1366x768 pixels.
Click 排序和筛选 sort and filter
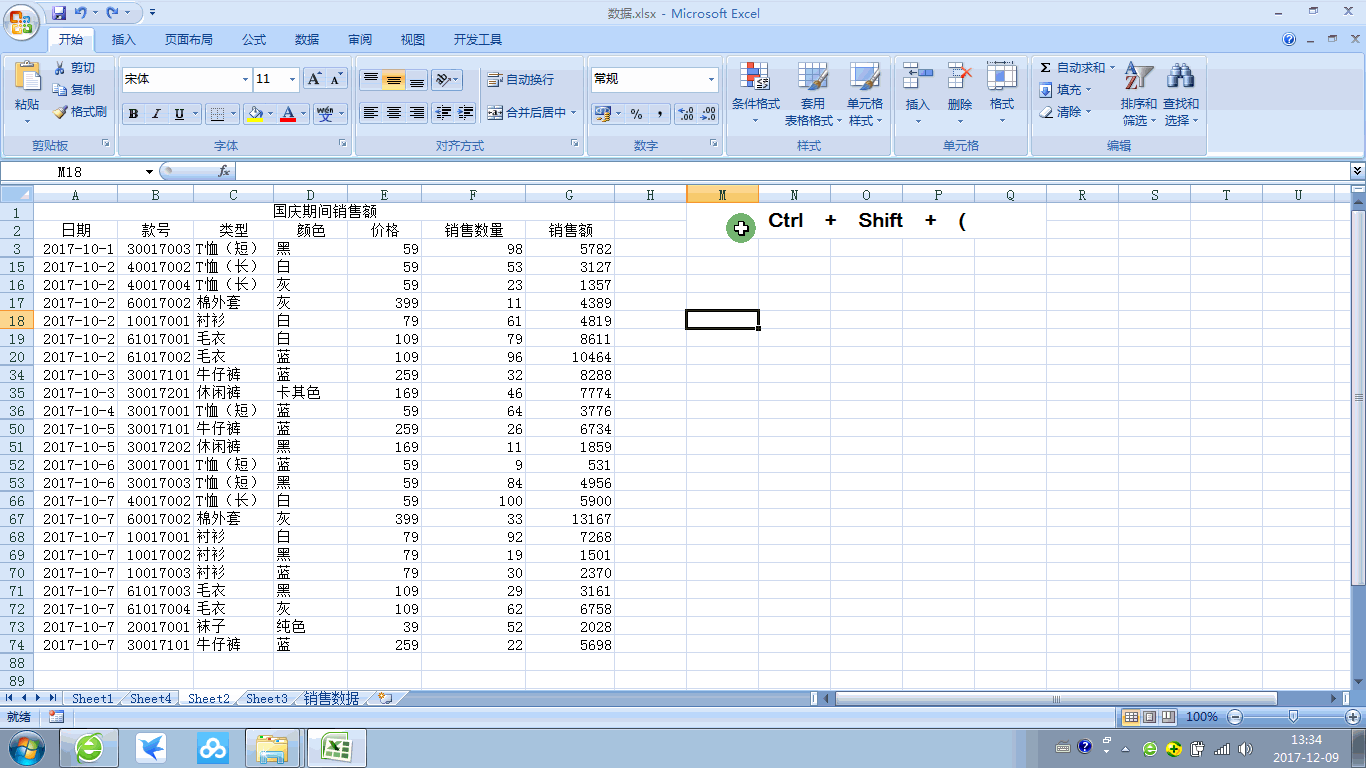1139,94
